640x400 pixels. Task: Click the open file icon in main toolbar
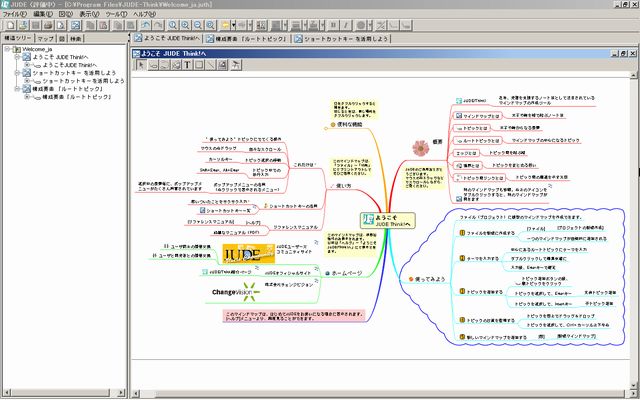coord(23,25)
